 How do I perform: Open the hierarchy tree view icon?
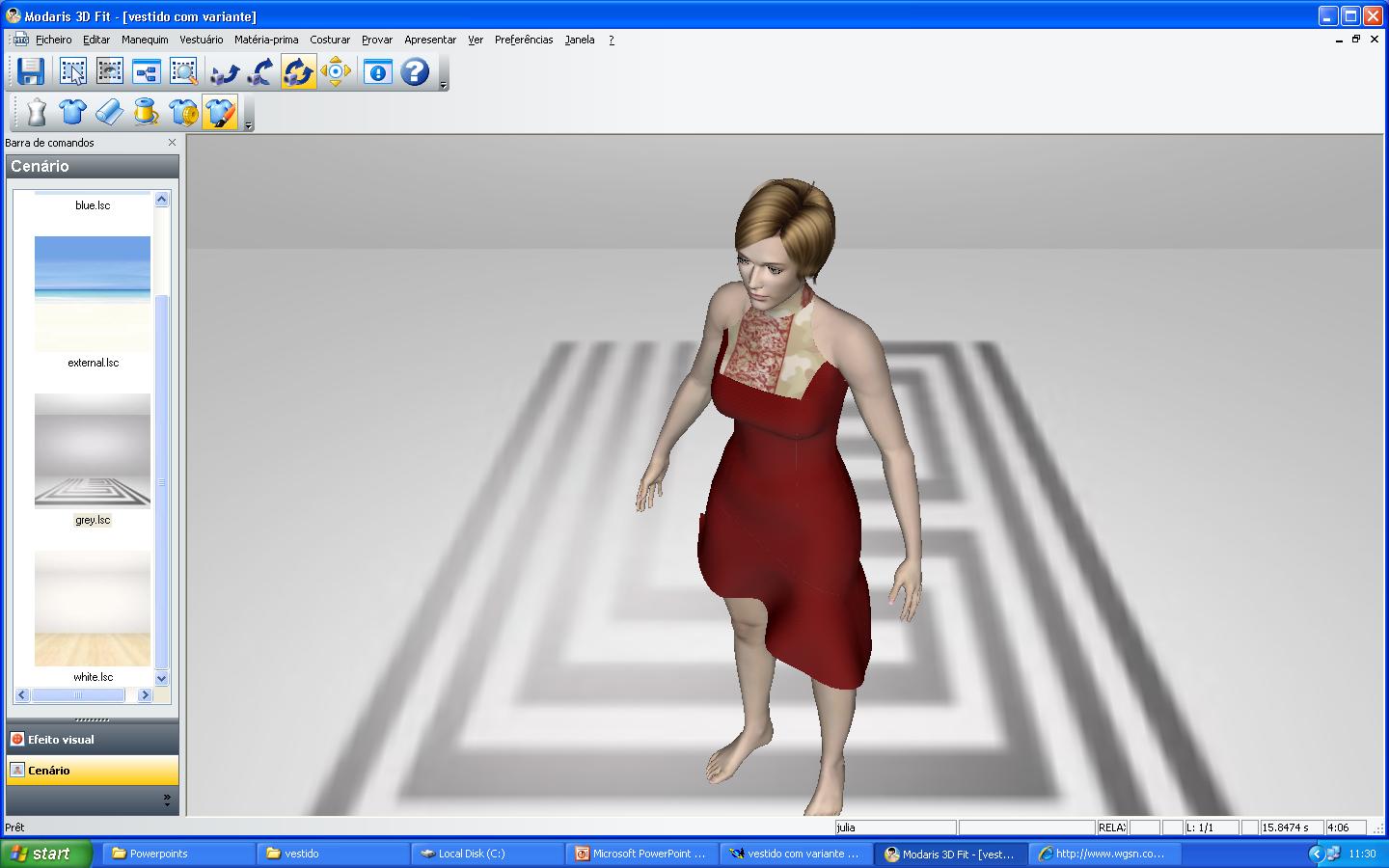pos(147,71)
